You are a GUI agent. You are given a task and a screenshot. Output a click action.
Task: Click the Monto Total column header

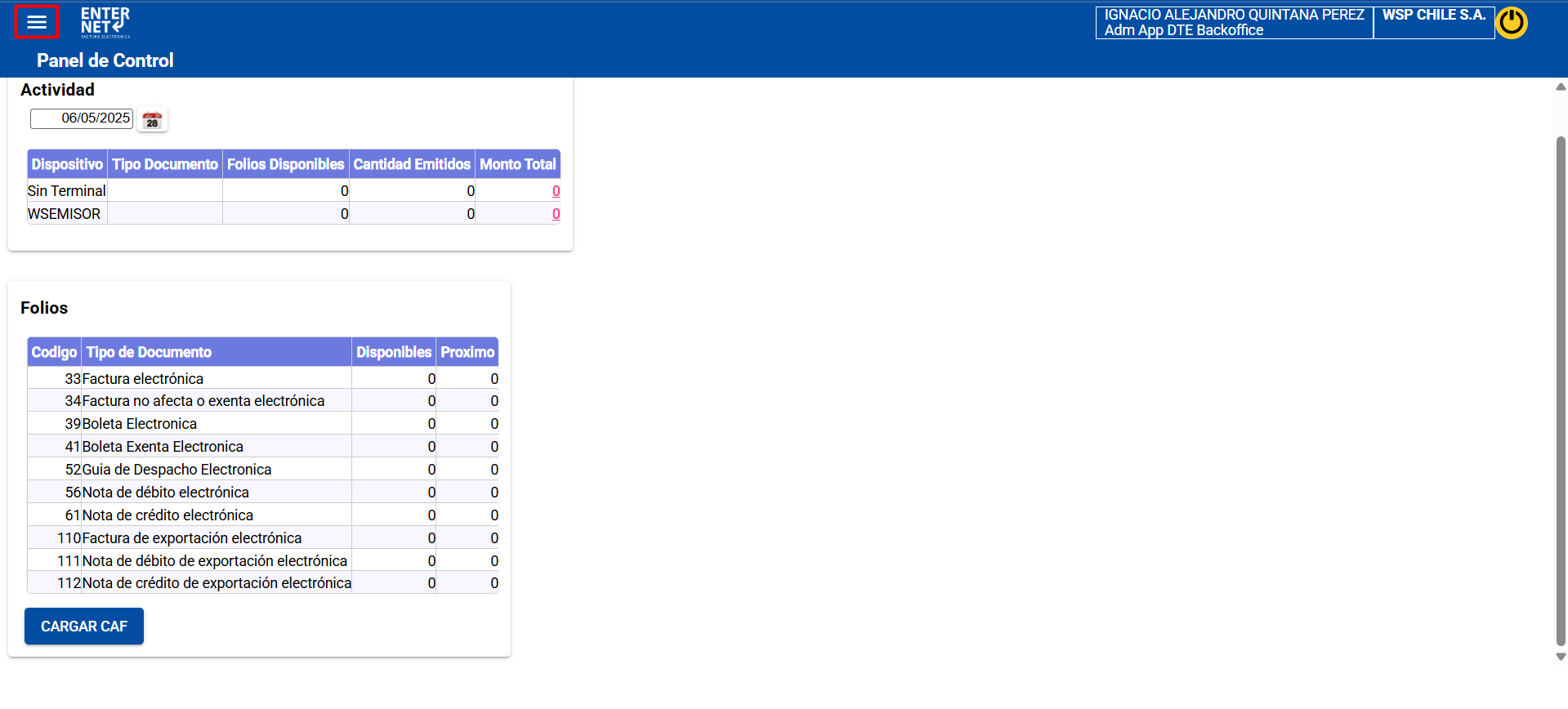pyautogui.click(x=517, y=164)
